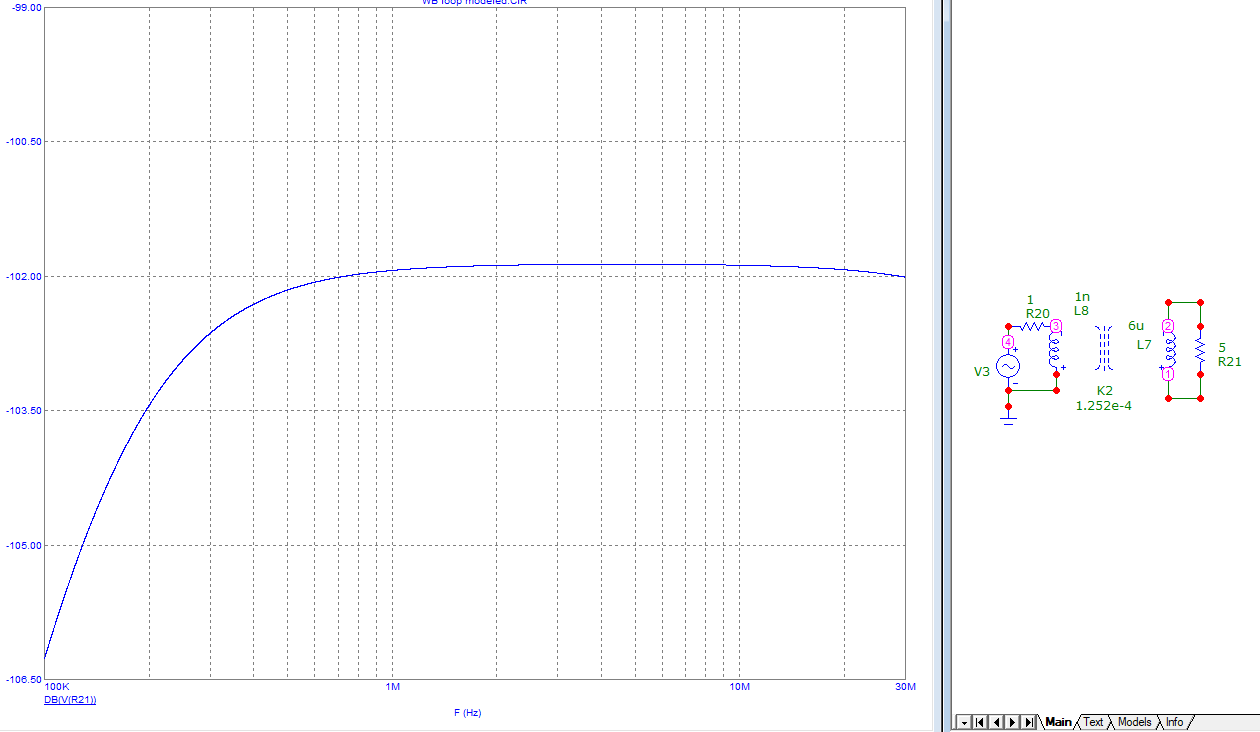Click the 10M frequency axis label

pos(739,687)
